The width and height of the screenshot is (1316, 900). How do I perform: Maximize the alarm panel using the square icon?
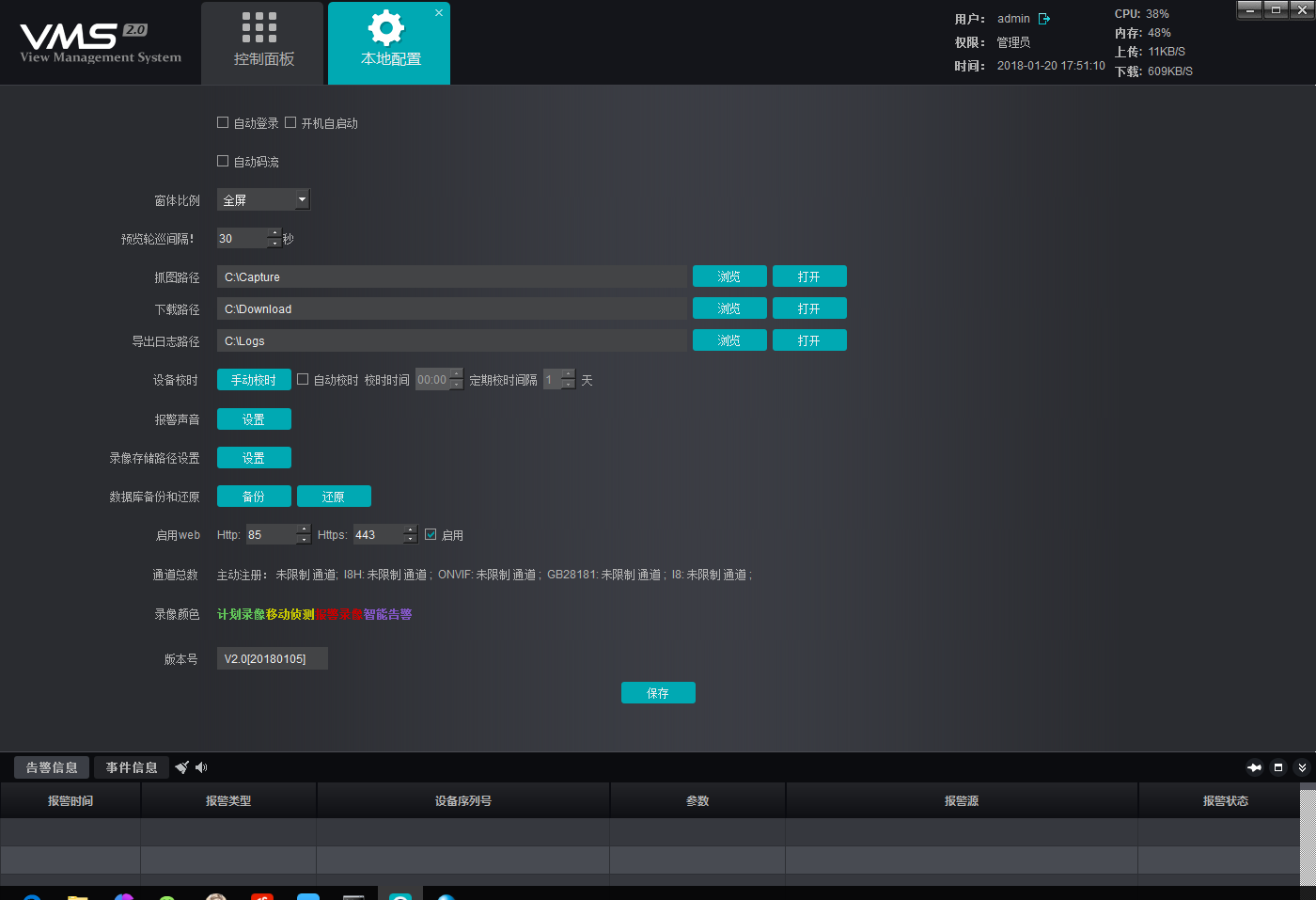(1278, 767)
